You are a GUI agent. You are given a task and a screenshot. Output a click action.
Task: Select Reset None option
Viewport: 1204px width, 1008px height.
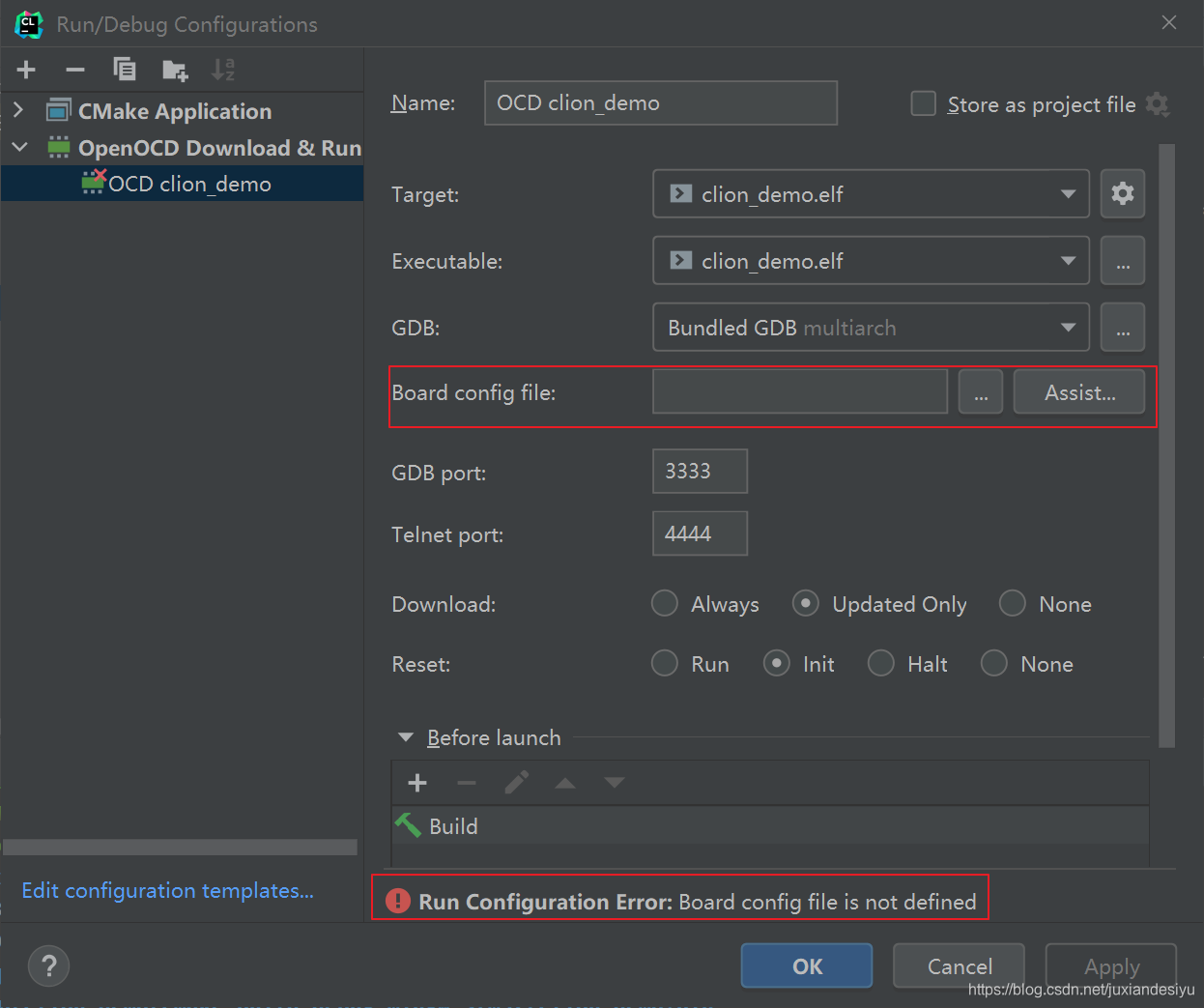coord(994,663)
